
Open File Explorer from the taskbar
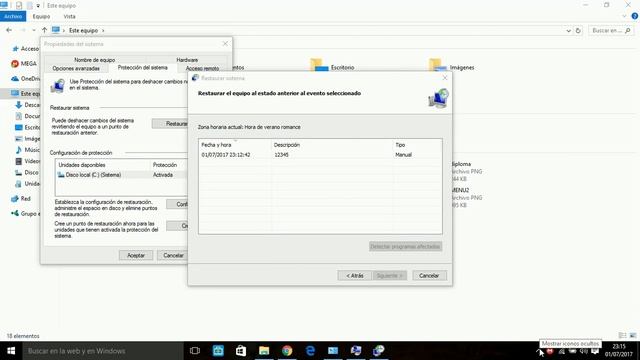[264, 351]
